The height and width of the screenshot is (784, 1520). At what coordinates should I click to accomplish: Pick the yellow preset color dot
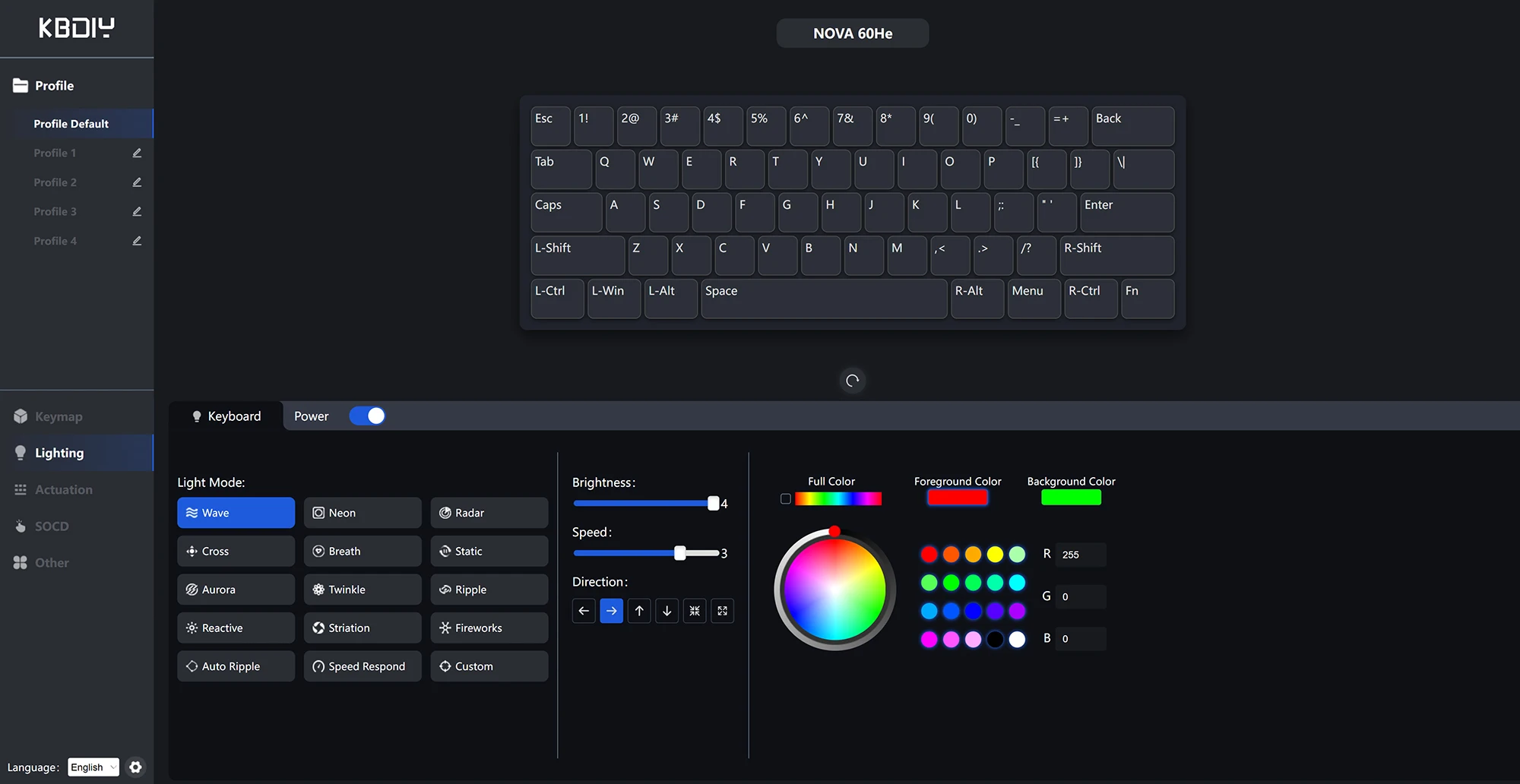coord(995,555)
